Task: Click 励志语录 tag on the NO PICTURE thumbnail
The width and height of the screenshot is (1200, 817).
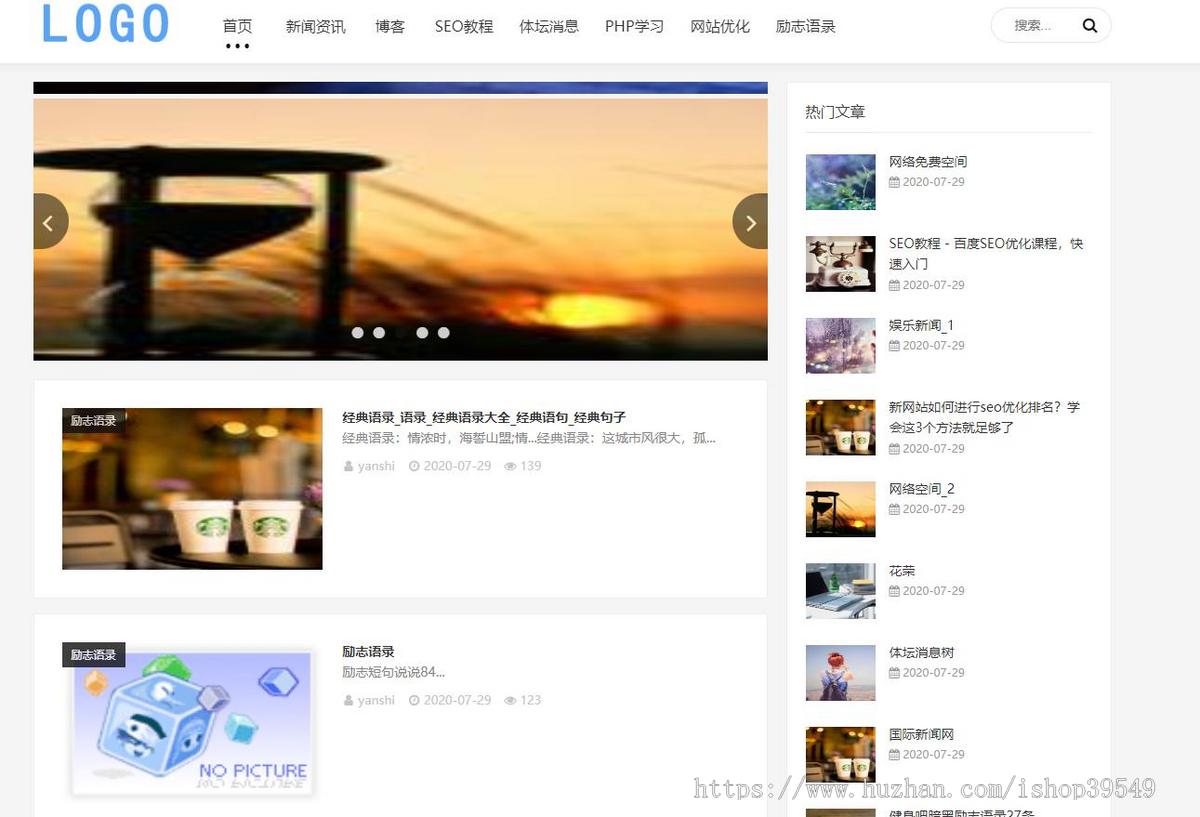Action: coord(93,655)
